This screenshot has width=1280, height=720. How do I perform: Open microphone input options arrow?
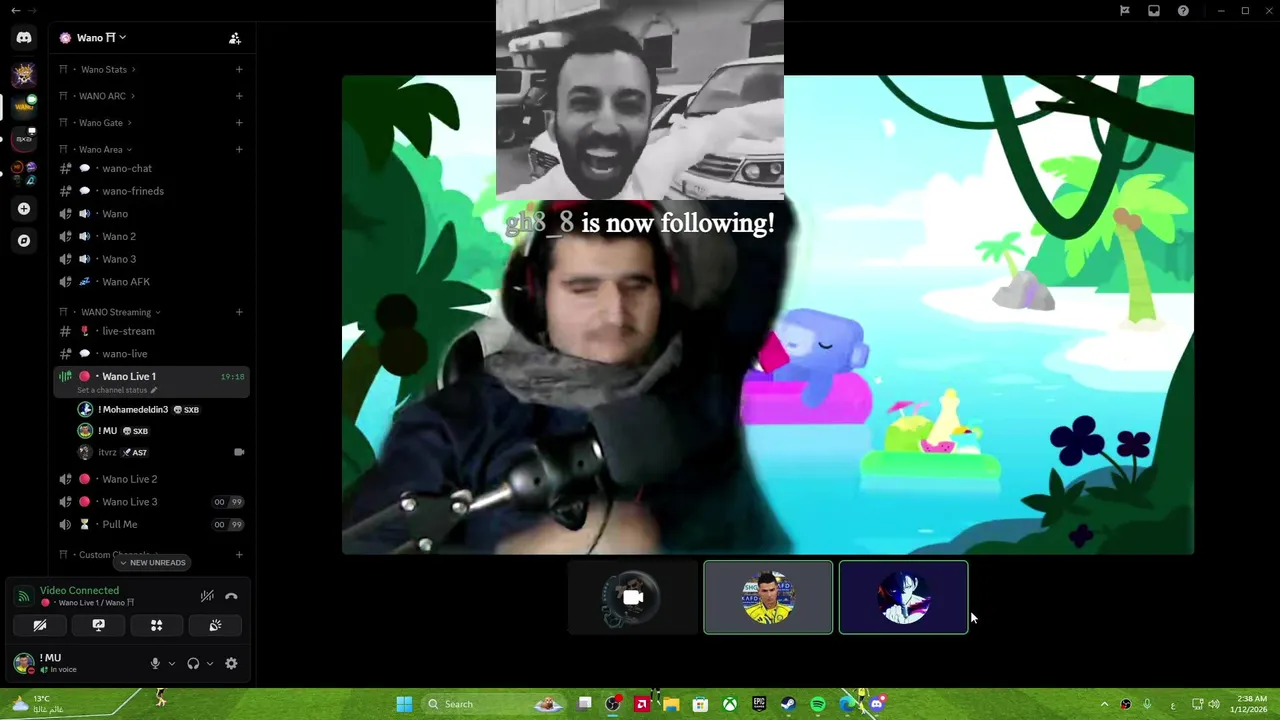pos(172,663)
